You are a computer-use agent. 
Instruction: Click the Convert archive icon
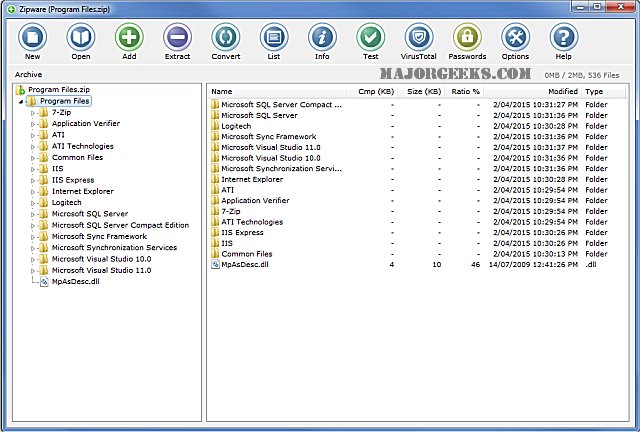point(226,38)
